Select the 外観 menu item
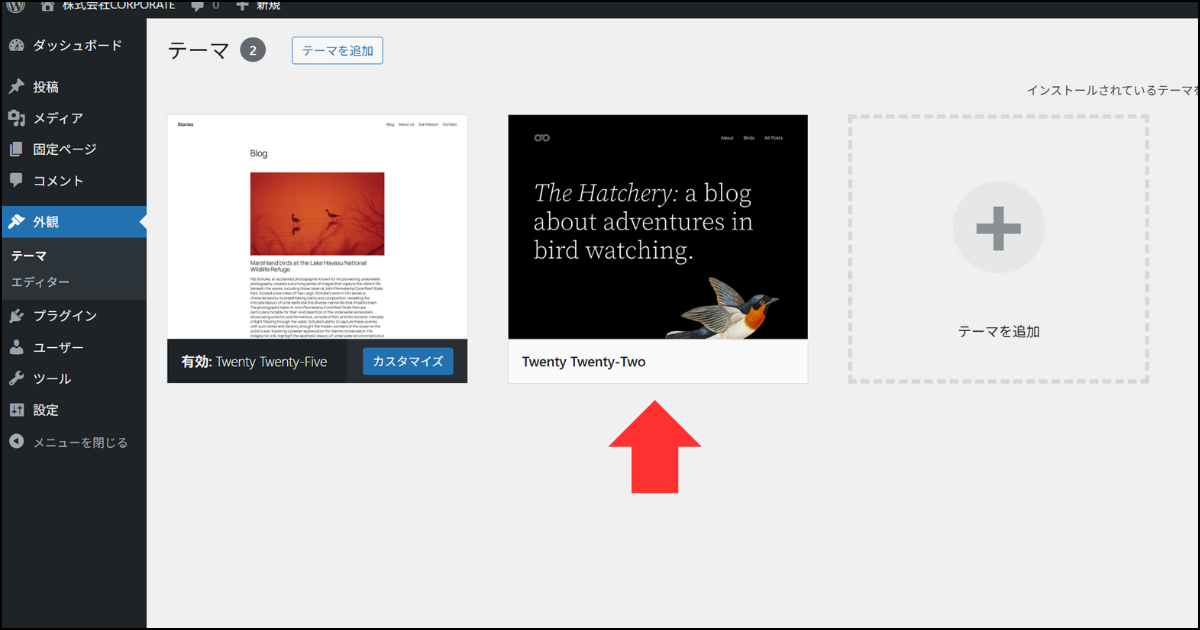Viewport: 1200px width, 630px height. 73,222
